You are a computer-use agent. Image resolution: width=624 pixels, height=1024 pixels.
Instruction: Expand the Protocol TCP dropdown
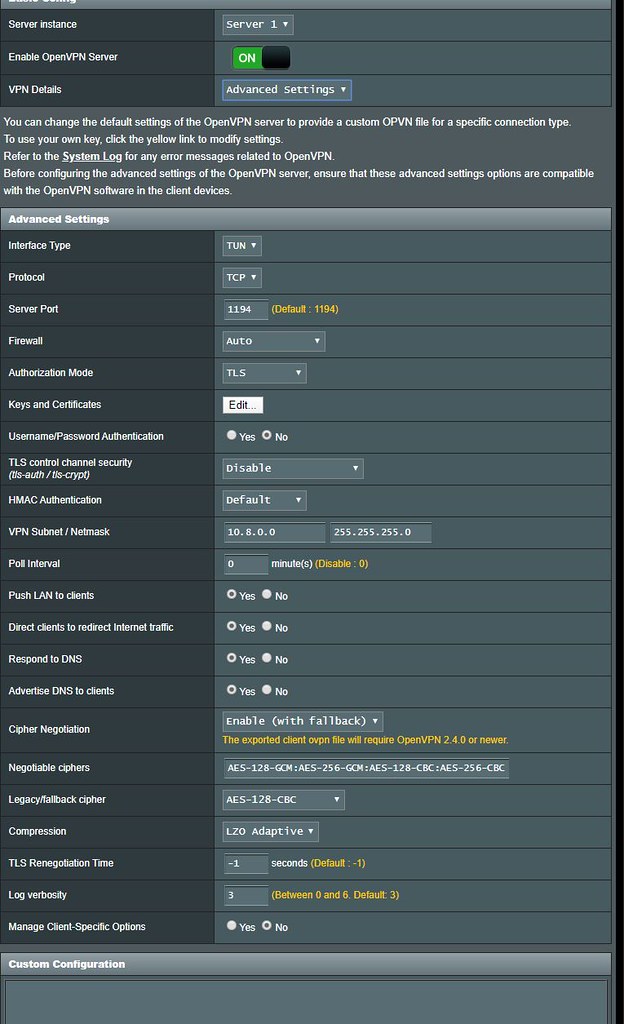tap(242, 278)
